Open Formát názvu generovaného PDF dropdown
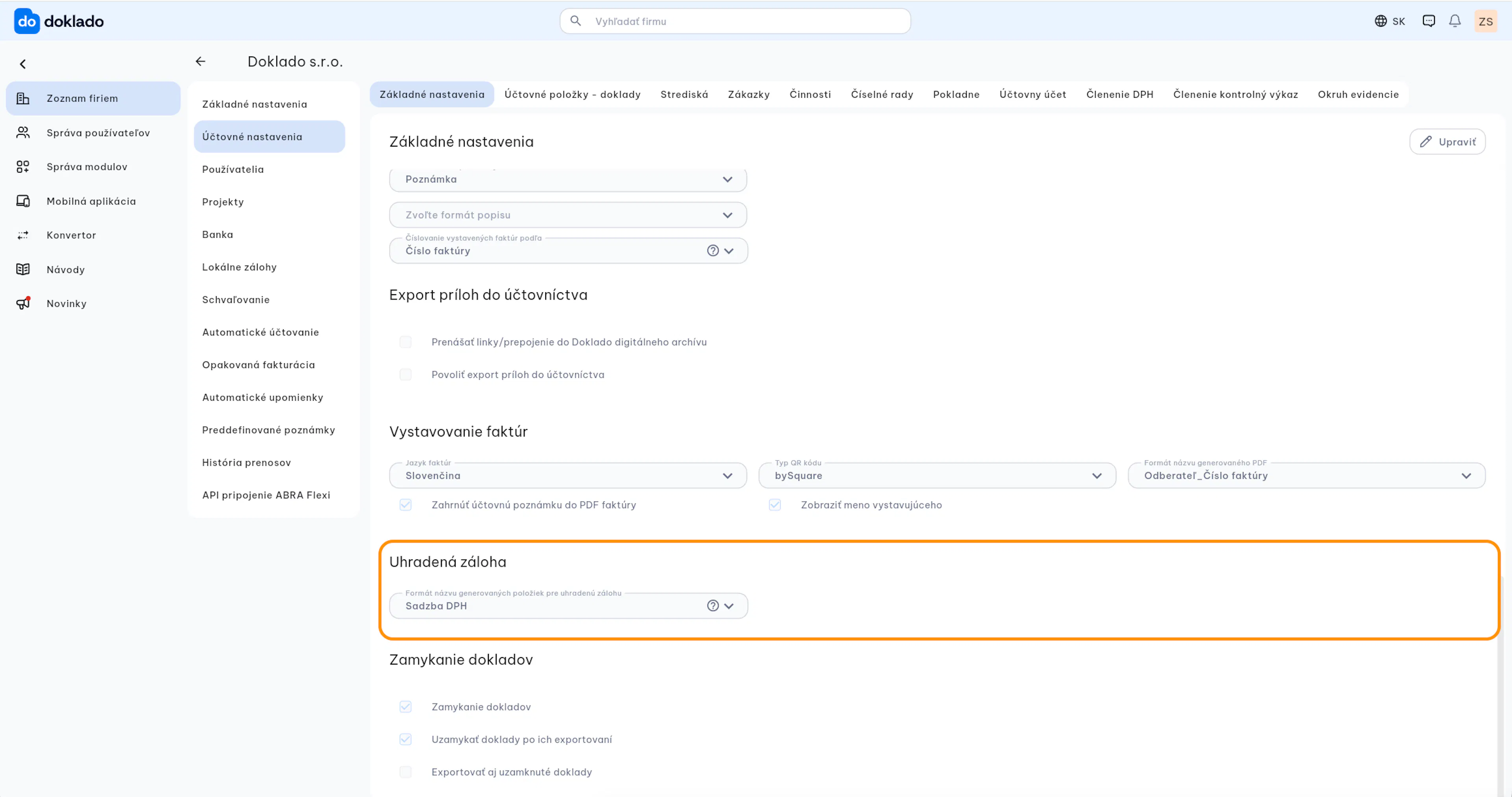 tap(1306, 476)
